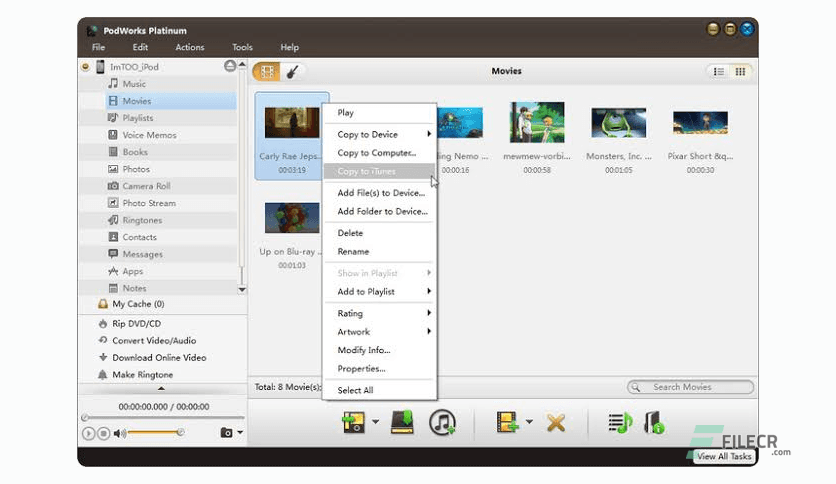Choose Add File(s) to Device...

coord(380,193)
